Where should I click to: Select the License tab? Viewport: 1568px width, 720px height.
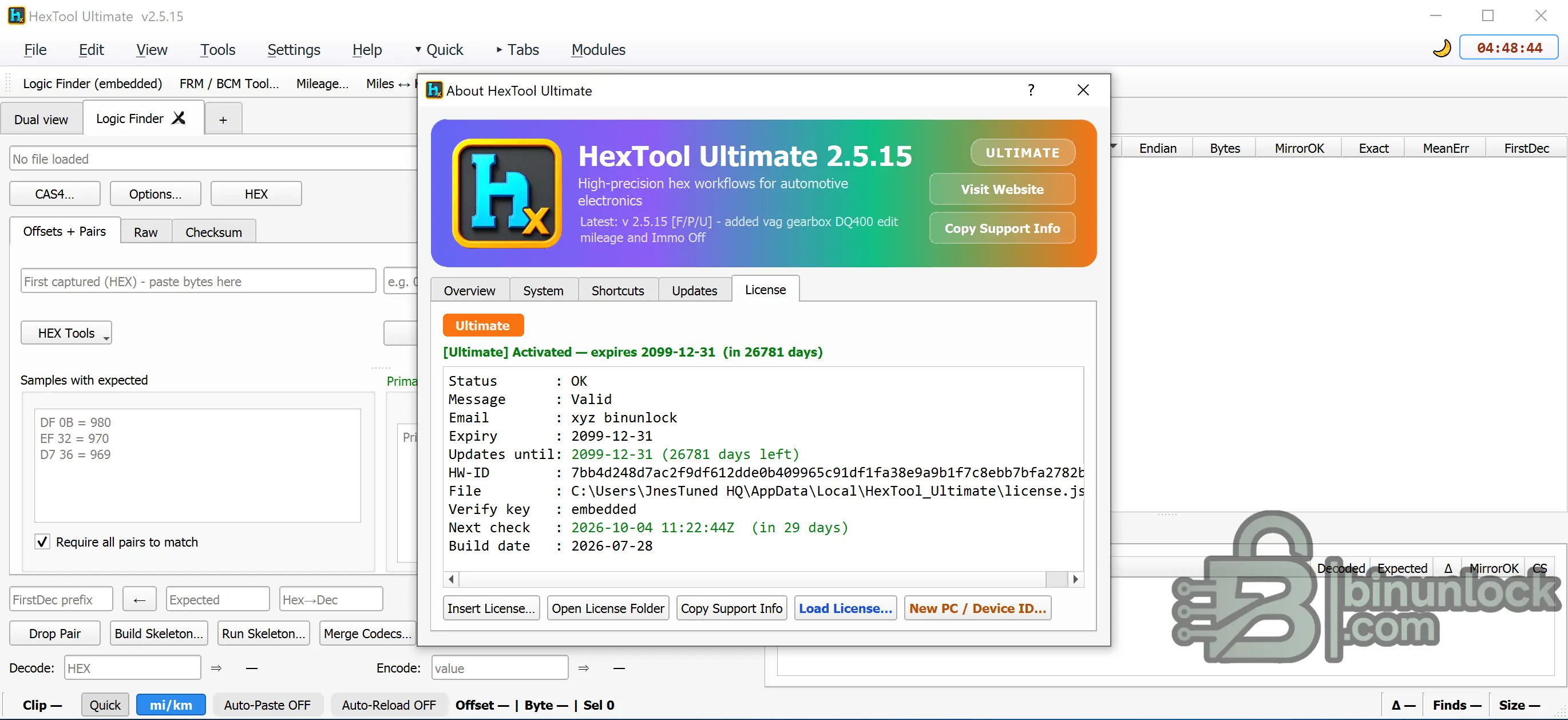tap(765, 289)
